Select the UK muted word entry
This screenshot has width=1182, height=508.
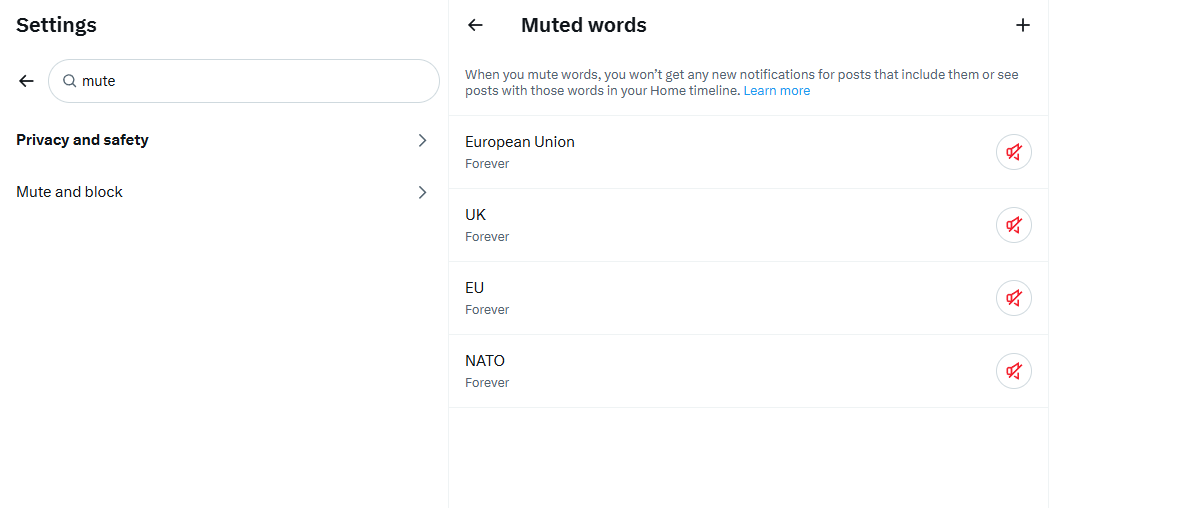[748, 225]
